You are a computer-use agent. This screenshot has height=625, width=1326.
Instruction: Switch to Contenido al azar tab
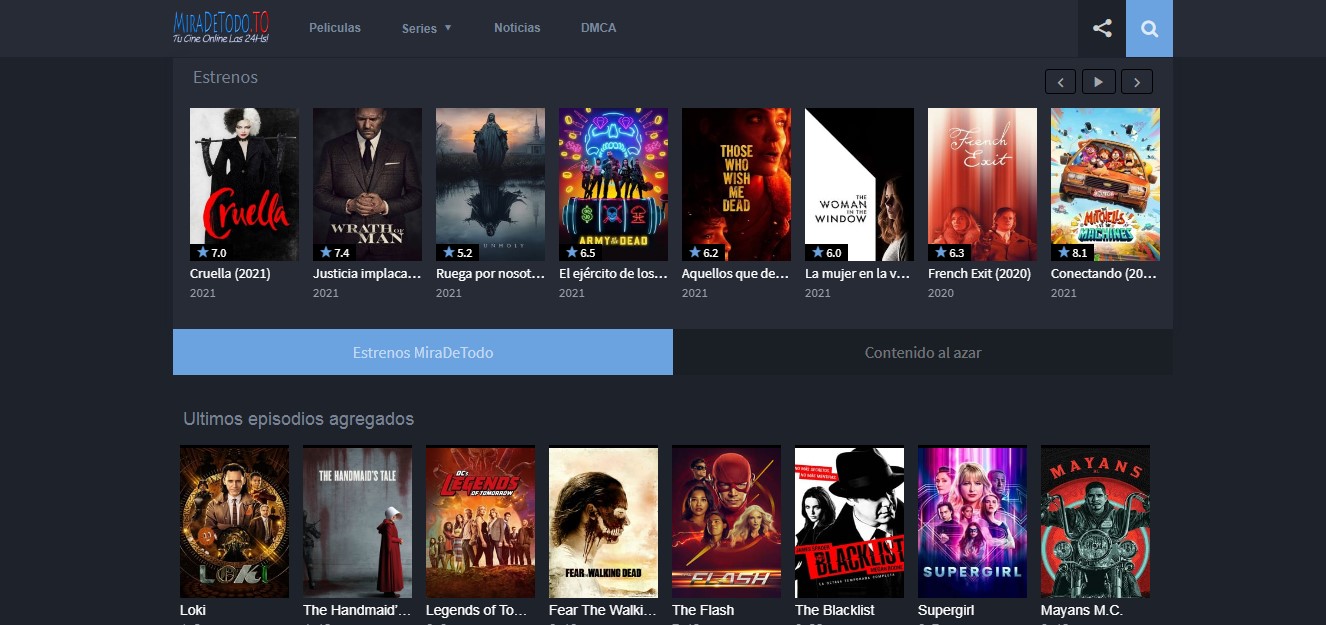point(923,352)
